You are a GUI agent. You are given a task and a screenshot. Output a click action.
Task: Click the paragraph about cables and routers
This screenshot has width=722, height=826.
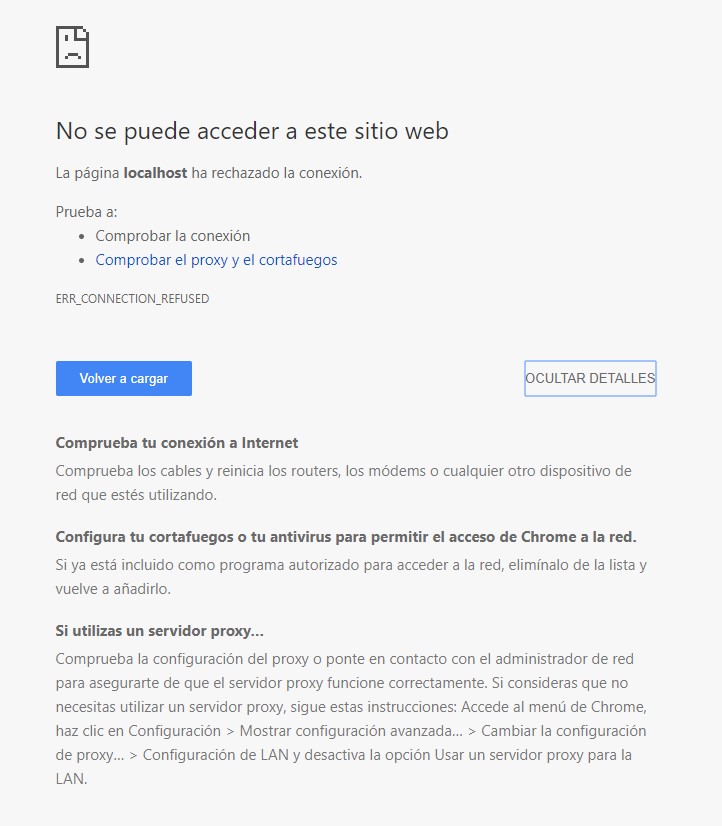coord(343,483)
